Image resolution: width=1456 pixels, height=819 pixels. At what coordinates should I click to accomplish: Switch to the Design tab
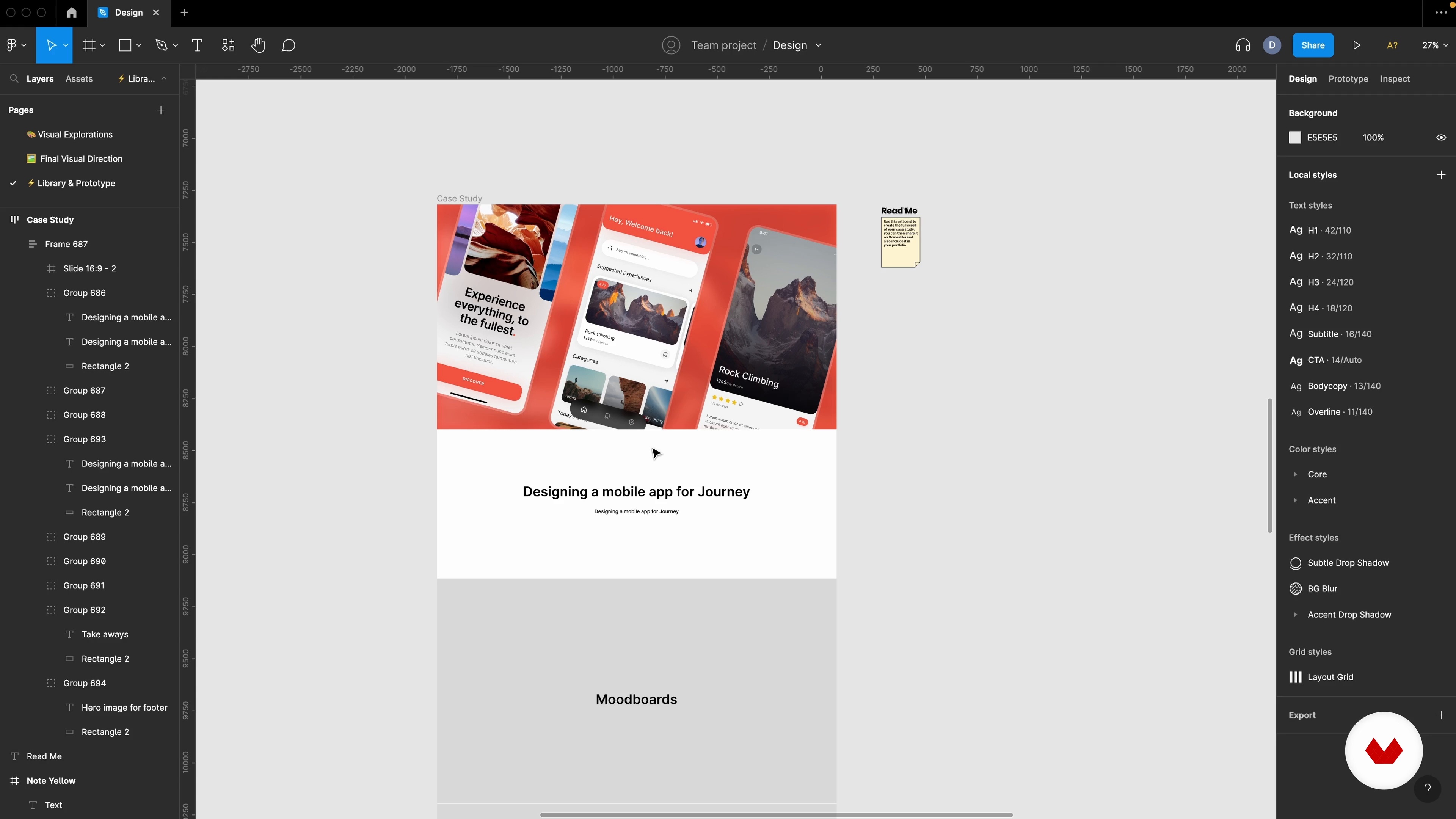tap(1302, 78)
